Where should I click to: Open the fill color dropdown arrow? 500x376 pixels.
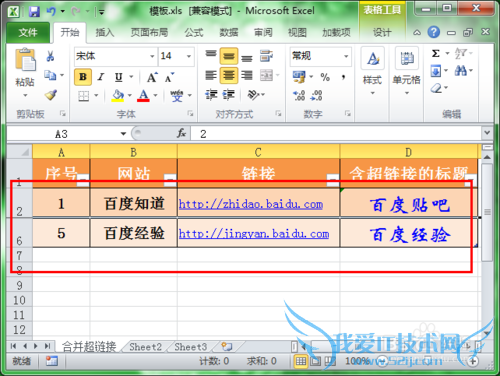(130, 96)
